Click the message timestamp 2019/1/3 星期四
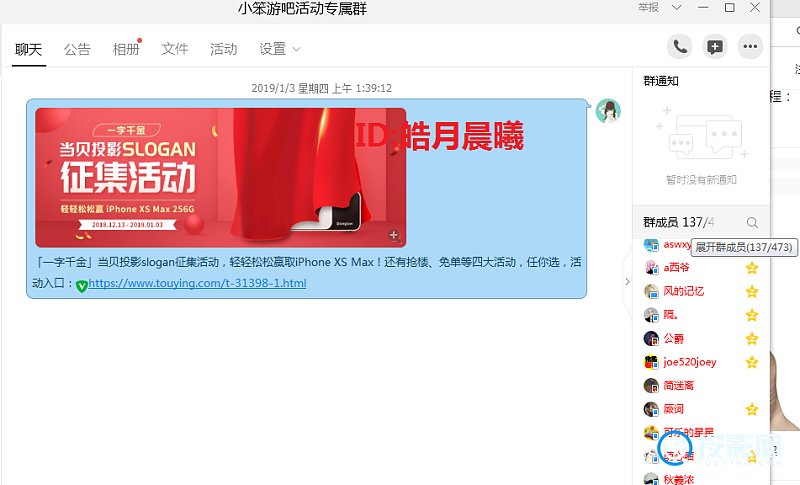This screenshot has width=800, height=485. pyautogui.click(x=321, y=88)
